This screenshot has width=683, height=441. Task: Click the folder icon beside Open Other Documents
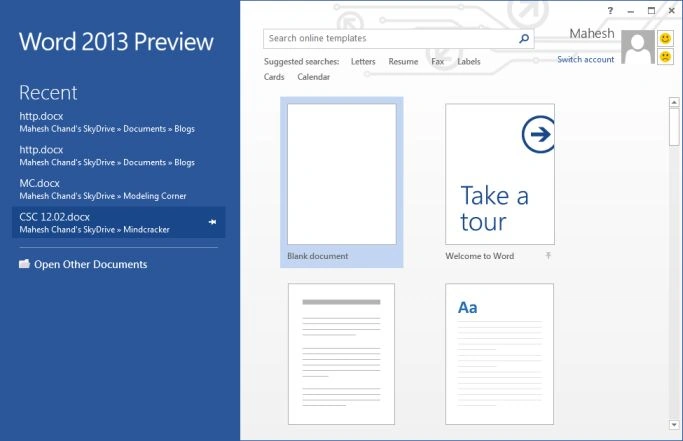pos(24,264)
